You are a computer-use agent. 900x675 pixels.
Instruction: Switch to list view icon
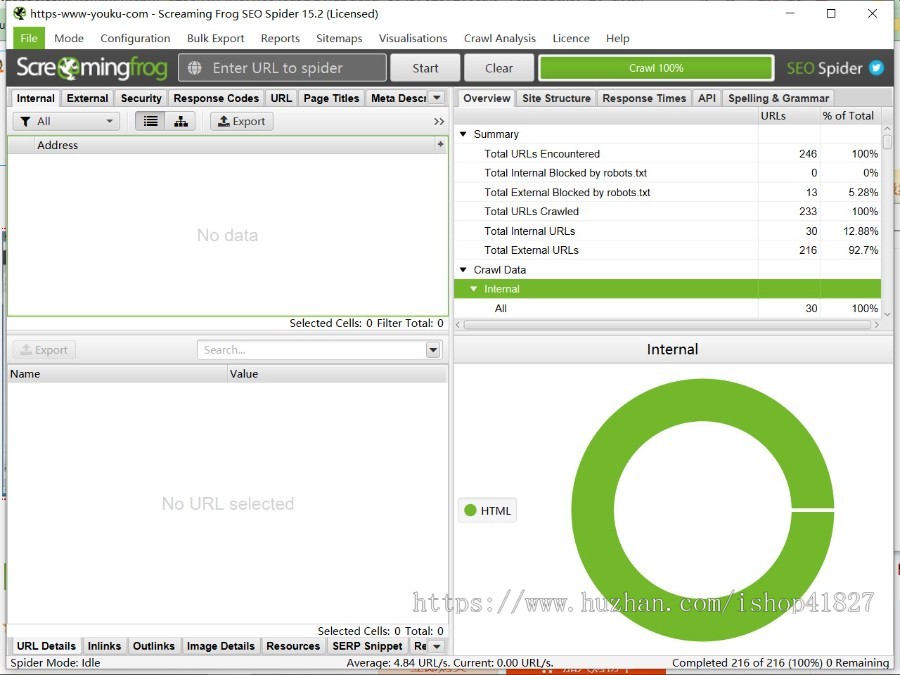(150, 121)
